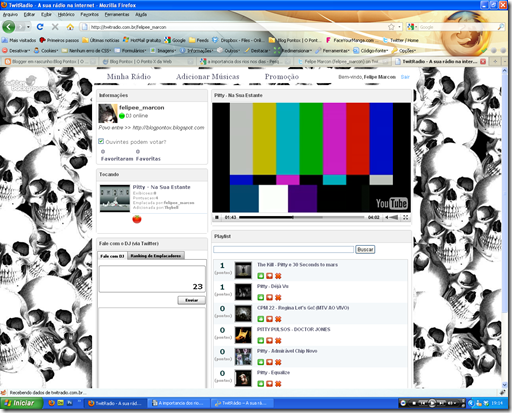
Task: Open the Editar menu
Action: [x=29, y=14]
